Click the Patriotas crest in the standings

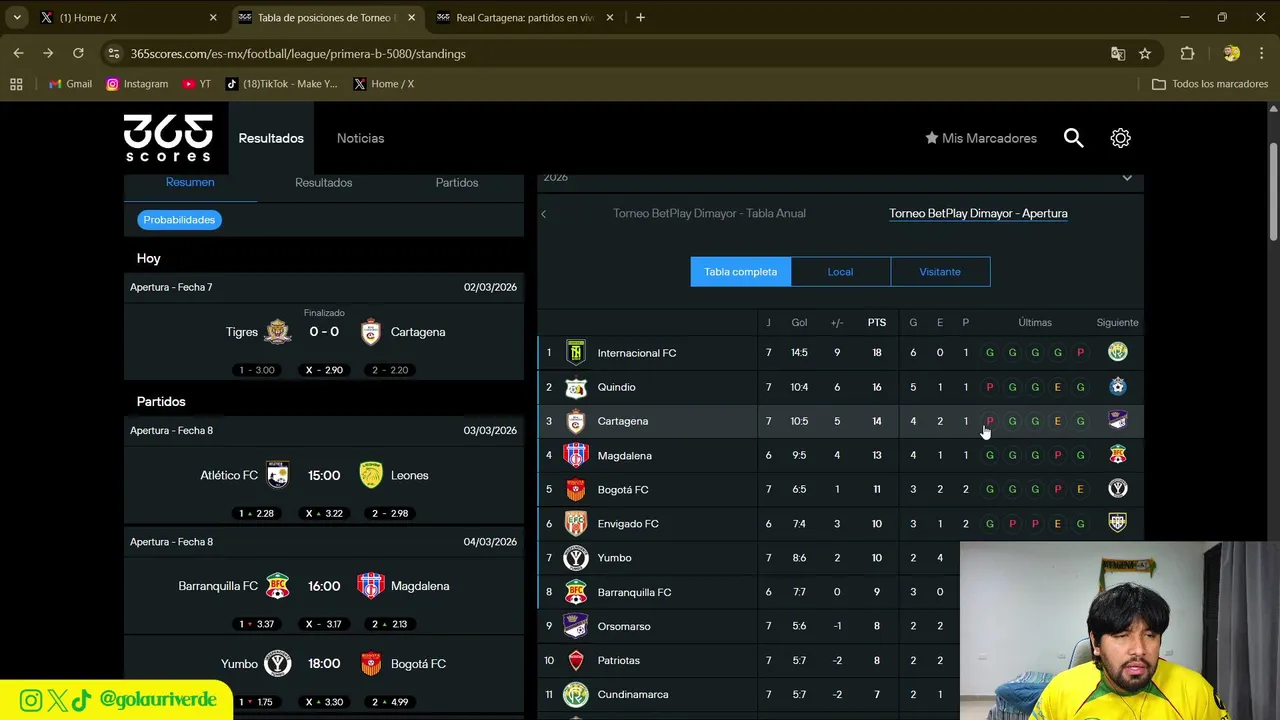[x=576, y=660]
